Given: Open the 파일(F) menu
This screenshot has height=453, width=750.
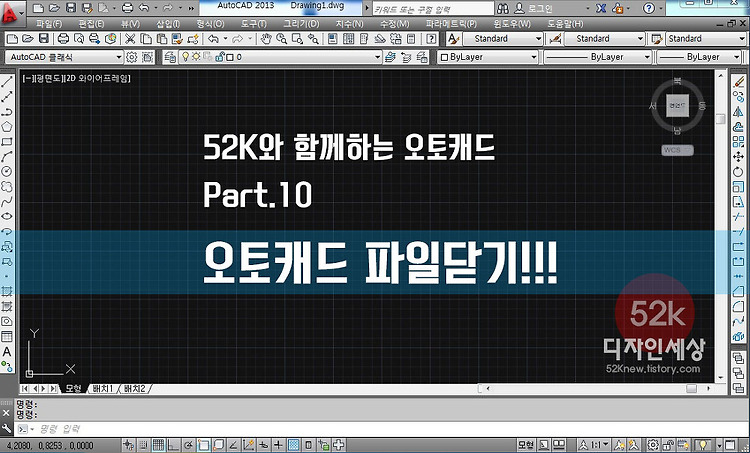Looking at the screenshot, I should 49,23.
